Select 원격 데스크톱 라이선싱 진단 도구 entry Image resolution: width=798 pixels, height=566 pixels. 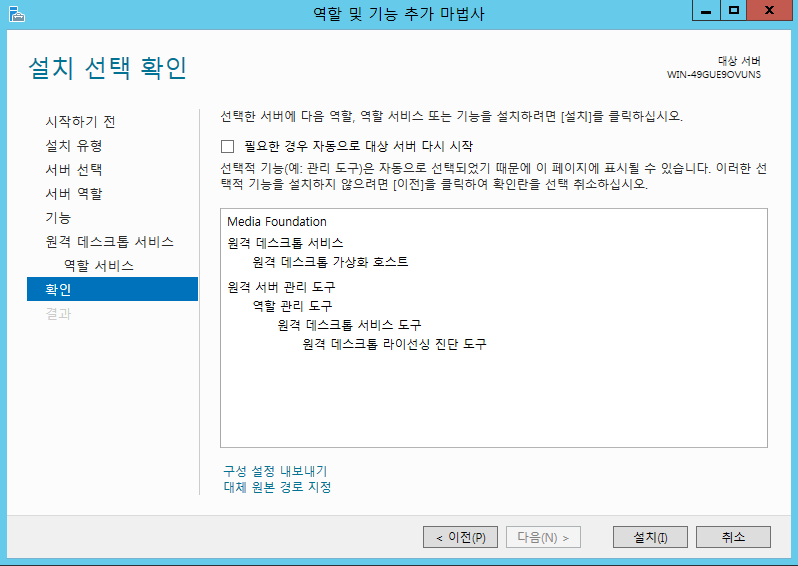tap(394, 344)
